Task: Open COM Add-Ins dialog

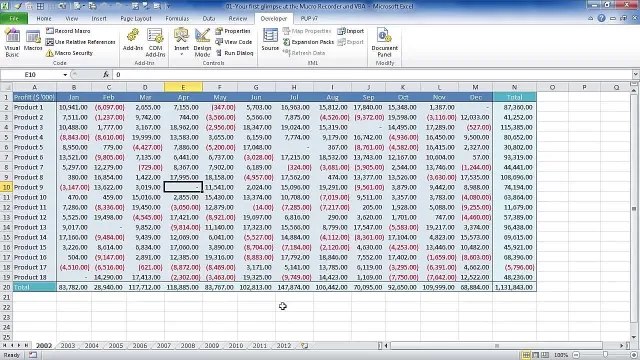Action: pos(156,43)
